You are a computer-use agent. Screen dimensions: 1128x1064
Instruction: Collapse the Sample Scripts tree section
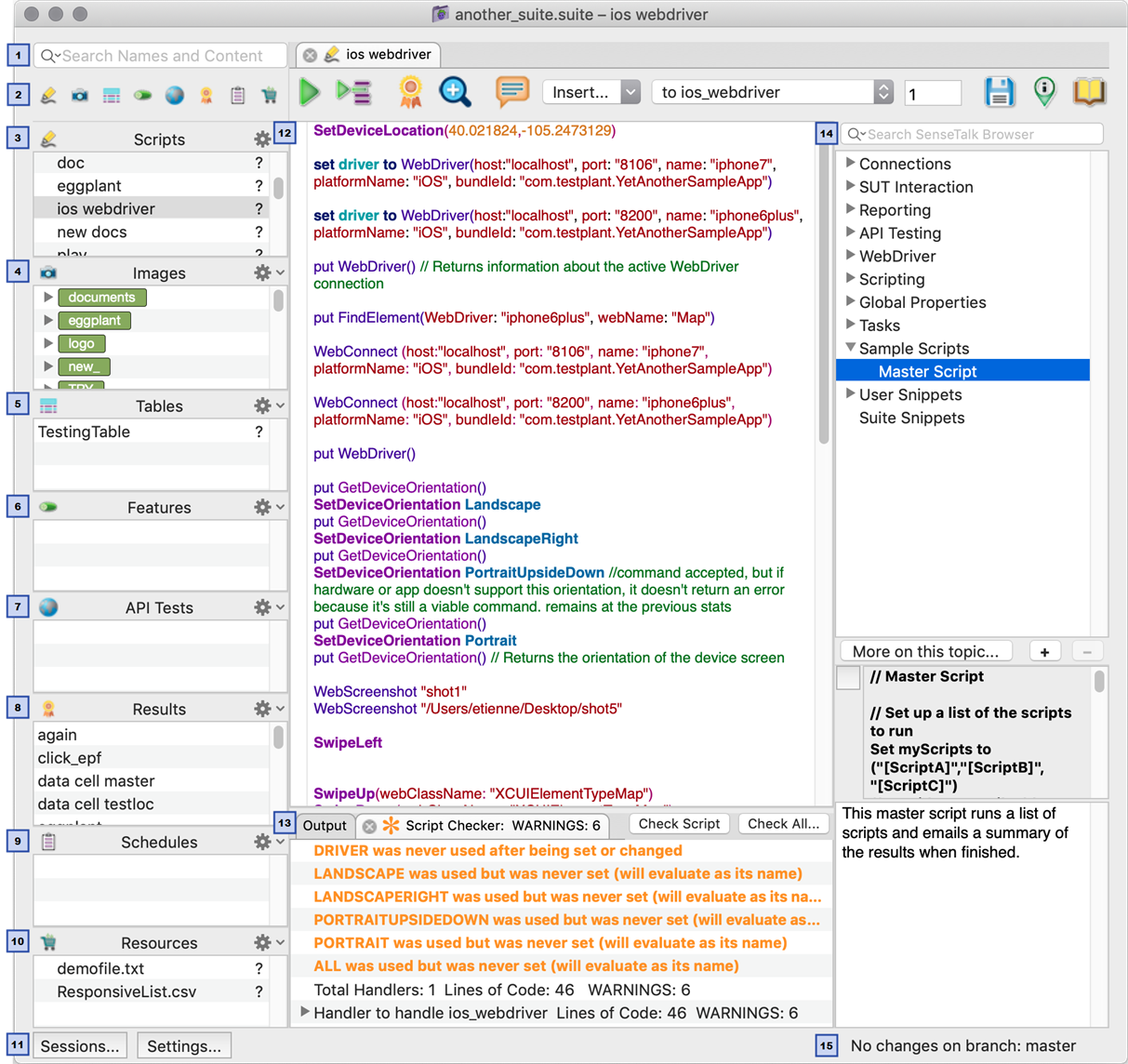(850, 348)
